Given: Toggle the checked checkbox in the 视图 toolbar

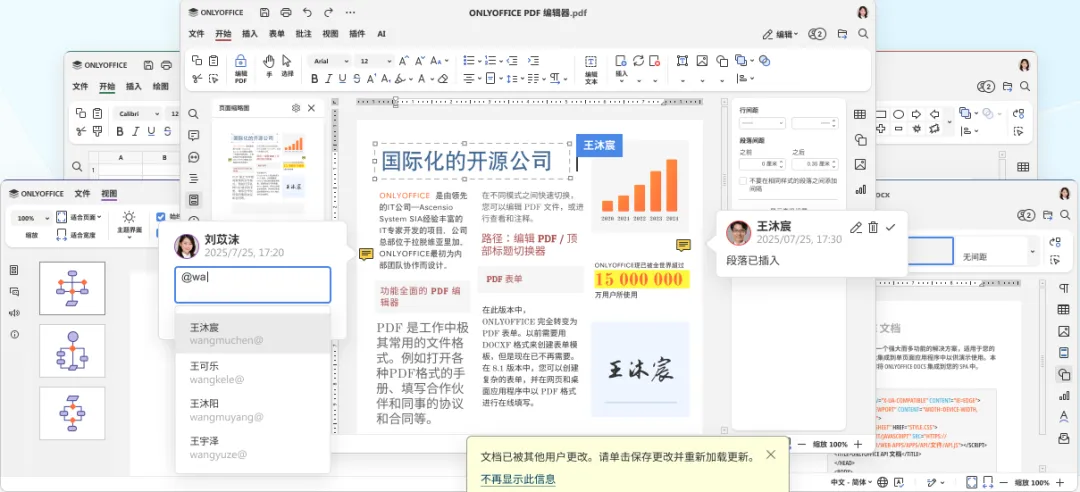Looking at the screenshot, I should (160, 217).
